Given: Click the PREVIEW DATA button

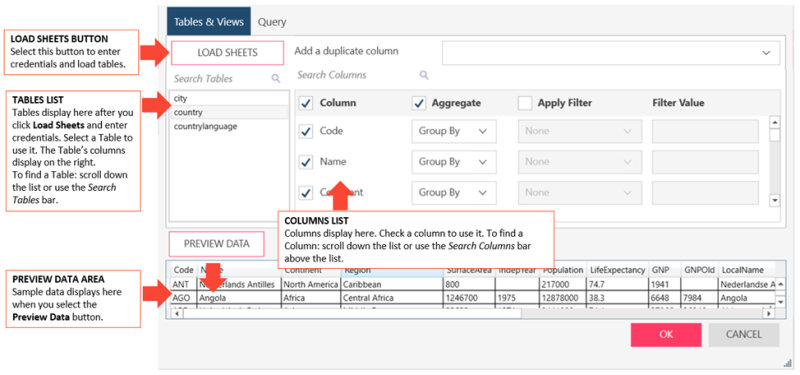Looking at the screenshot, I should point(217,244).
